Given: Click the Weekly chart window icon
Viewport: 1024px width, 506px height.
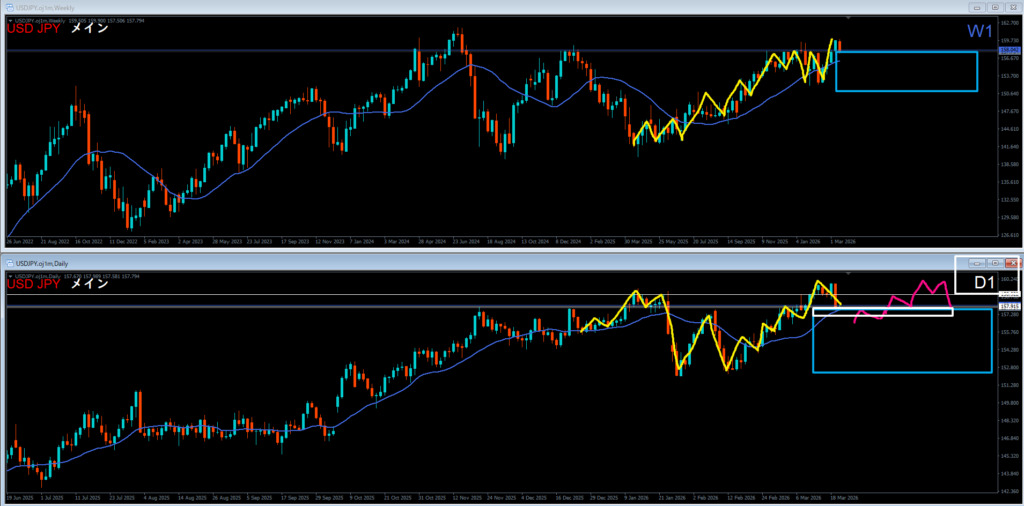Looking at the screenshot, I should [7, 8].
